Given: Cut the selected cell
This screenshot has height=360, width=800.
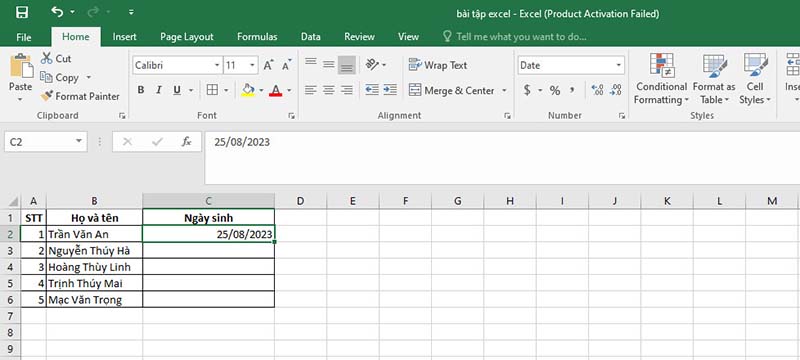Looking at the screenshot, I should [56, 59].
